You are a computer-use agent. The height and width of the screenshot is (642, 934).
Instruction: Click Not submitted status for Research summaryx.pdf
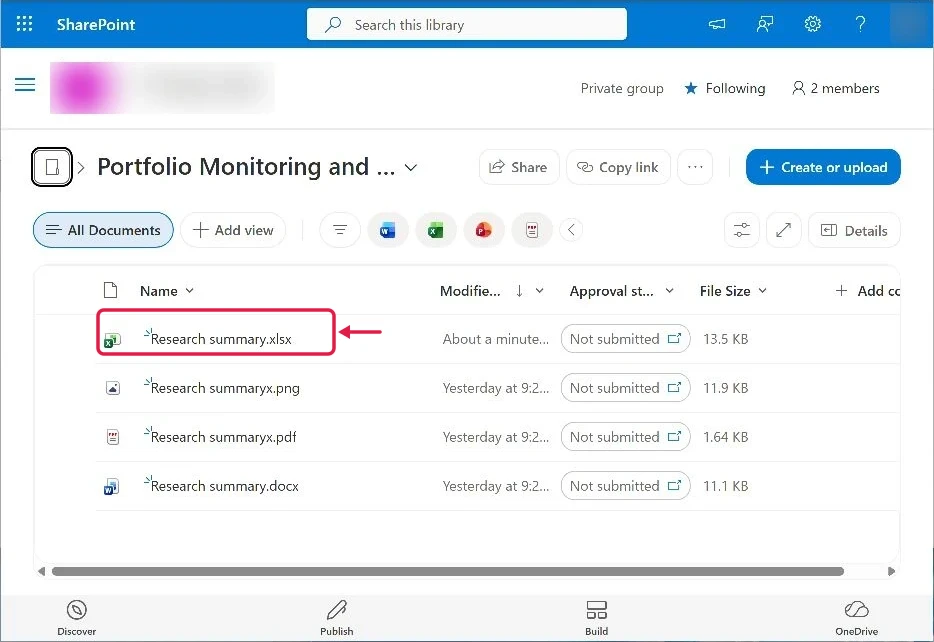click(x=625, y=437)
